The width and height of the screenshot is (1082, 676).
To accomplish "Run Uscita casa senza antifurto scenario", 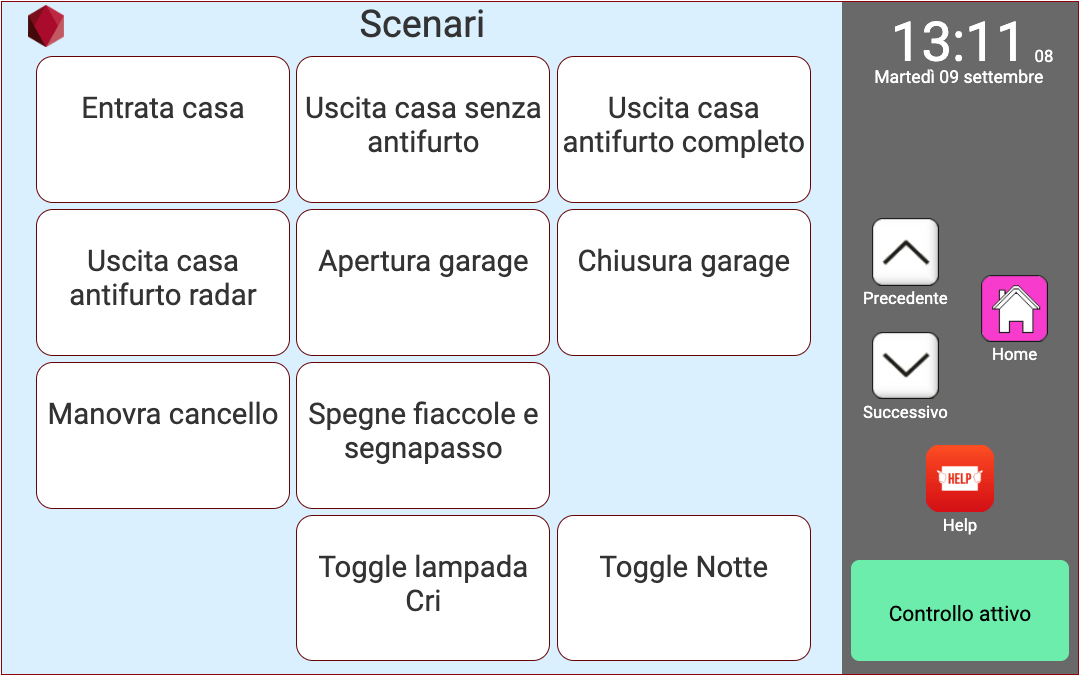I will pos(423,129).
